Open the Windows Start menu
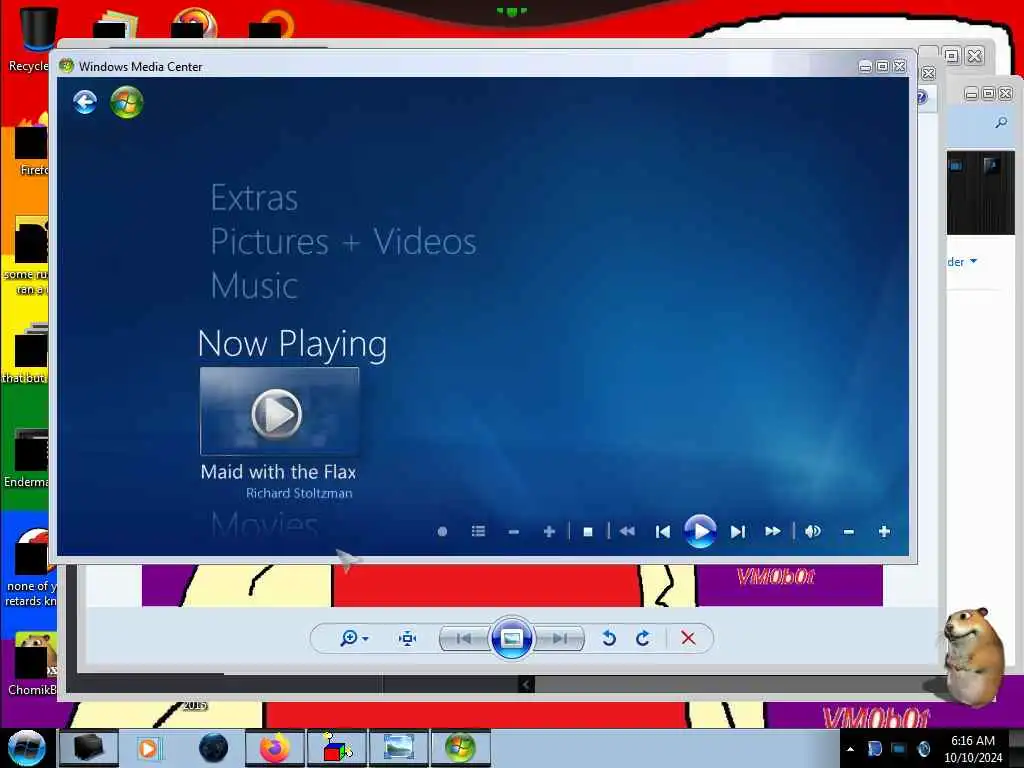1024x768 pixels. [x=26, y=748]
